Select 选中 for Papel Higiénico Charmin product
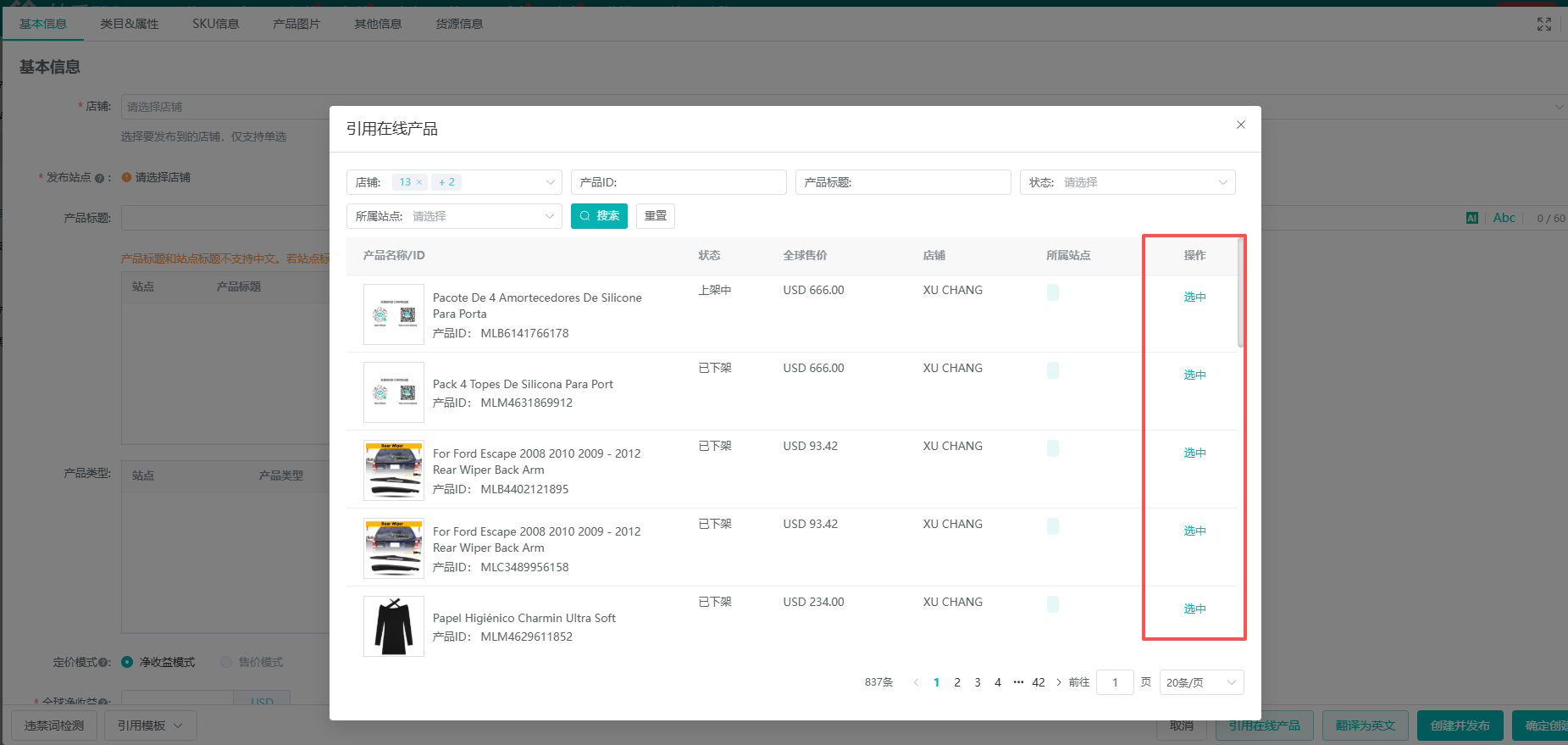Image resolution: width=1568 pixels, height=745 pixels. tap(1194, 609)
